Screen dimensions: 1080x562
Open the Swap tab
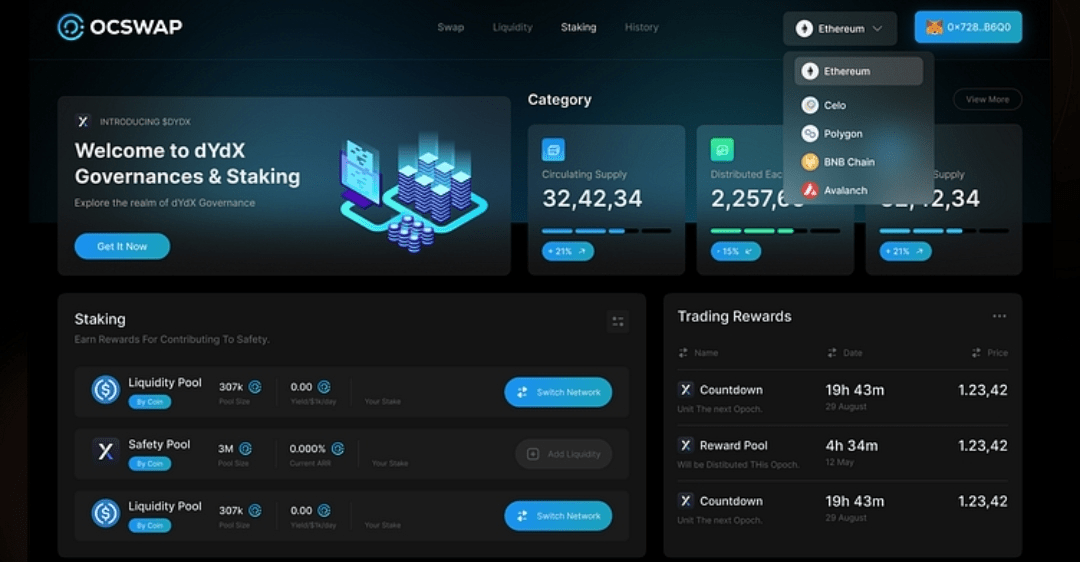point(450,28)
